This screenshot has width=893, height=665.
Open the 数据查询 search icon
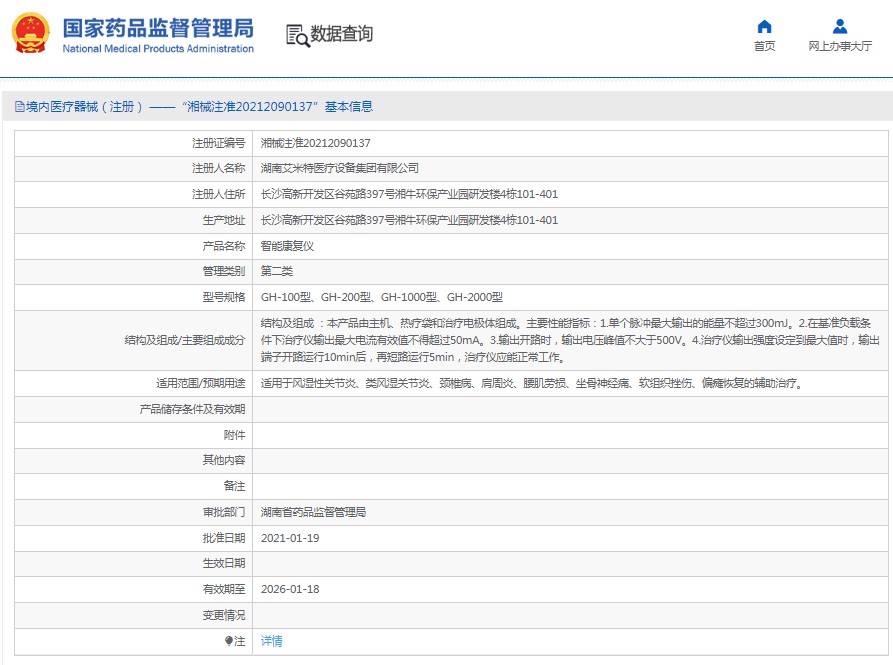(298, 36)
